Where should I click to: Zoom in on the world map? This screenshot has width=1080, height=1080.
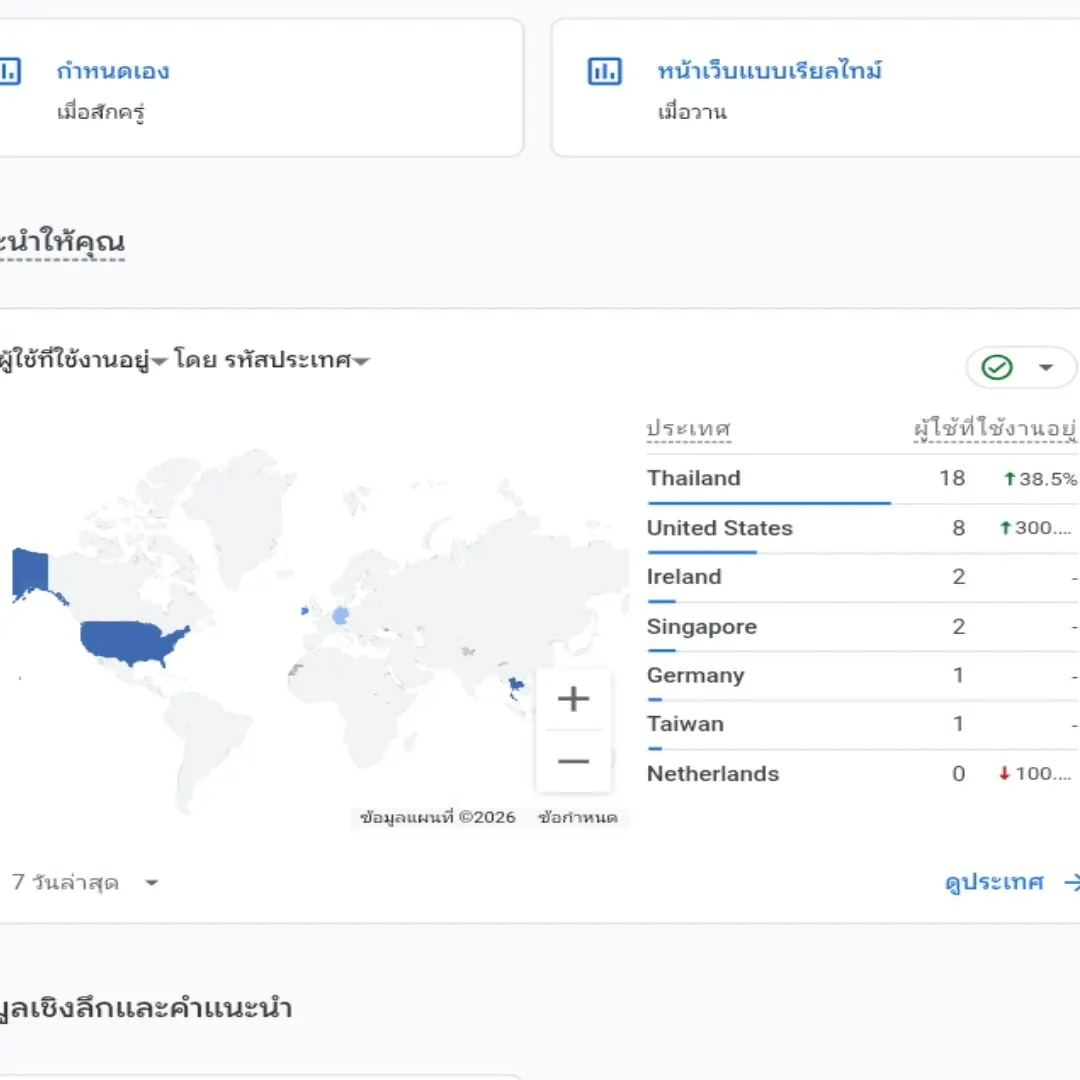tap(573, 698)
